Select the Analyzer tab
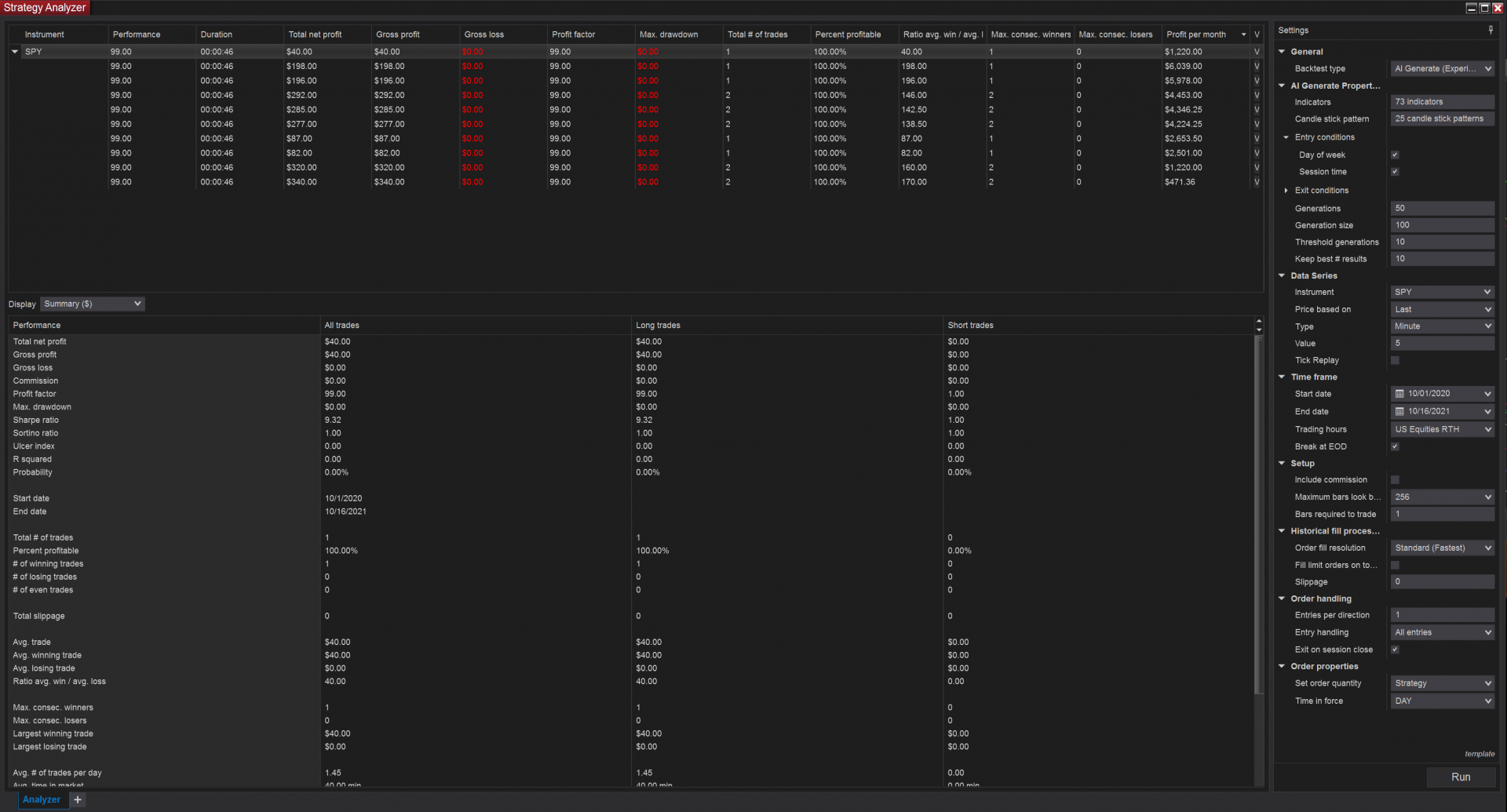1507x812 pixels. click(41, 799)
